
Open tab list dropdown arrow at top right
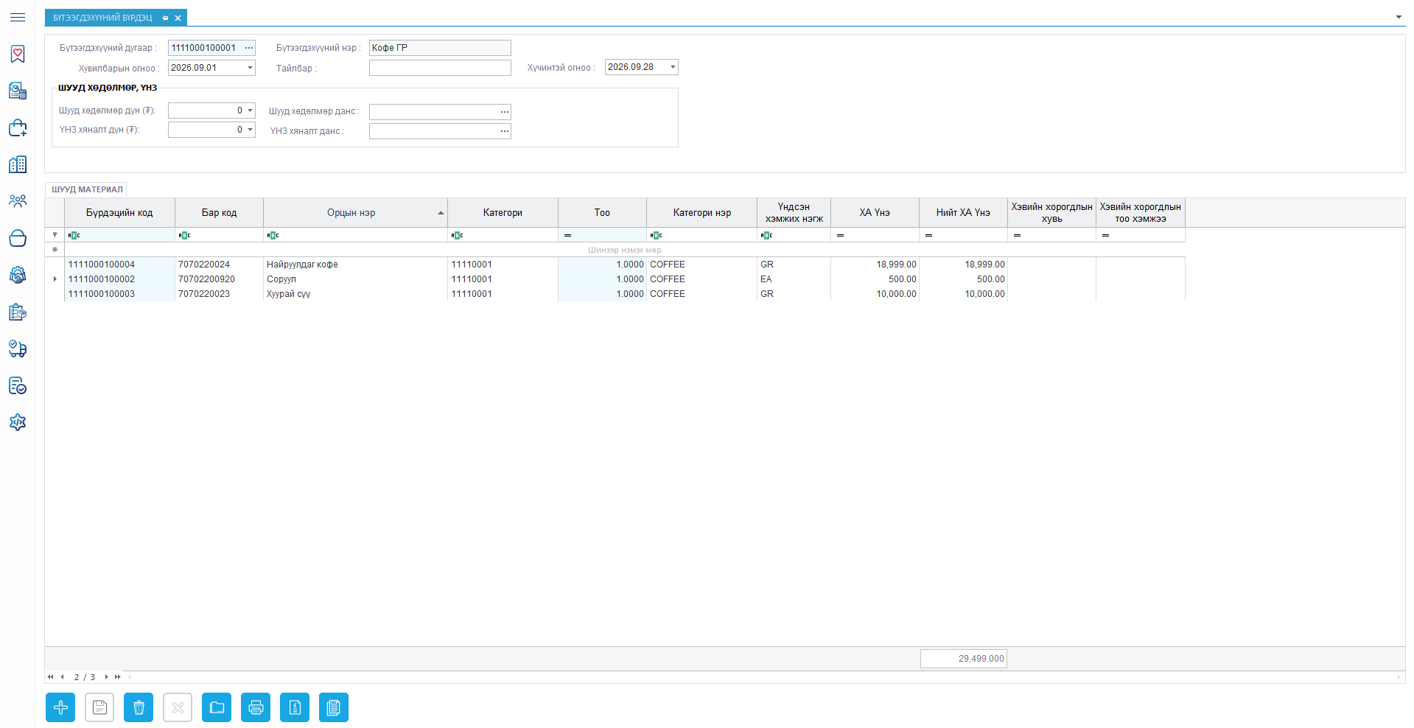(x=1398, y=17)
